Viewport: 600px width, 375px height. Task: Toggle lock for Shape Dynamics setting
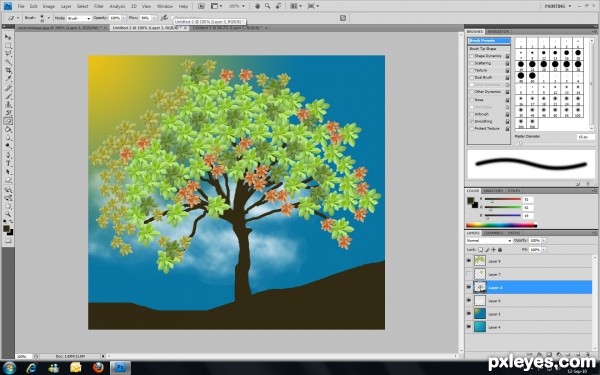507,56
